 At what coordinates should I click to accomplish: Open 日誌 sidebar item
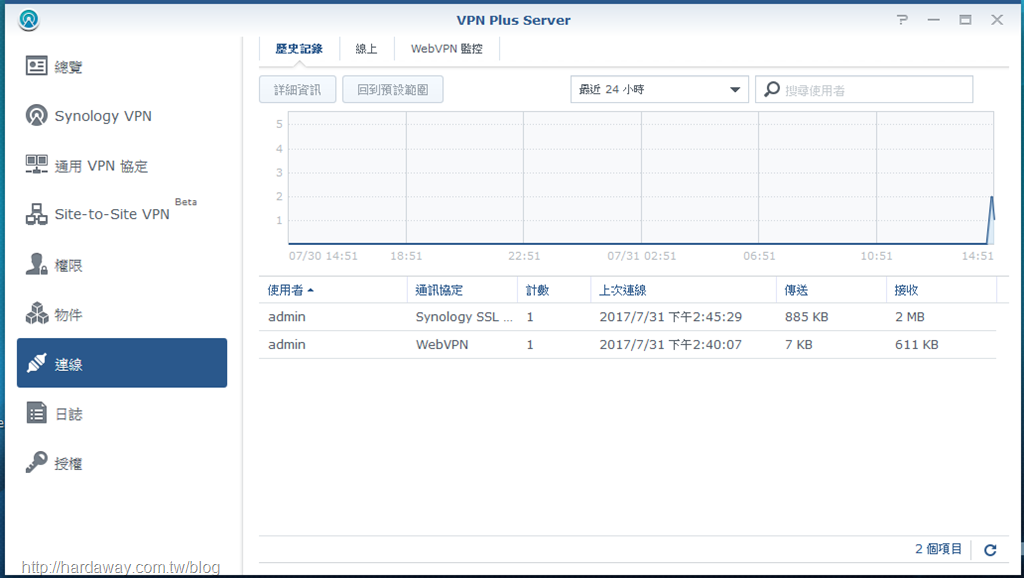click(x=121, y=413)
